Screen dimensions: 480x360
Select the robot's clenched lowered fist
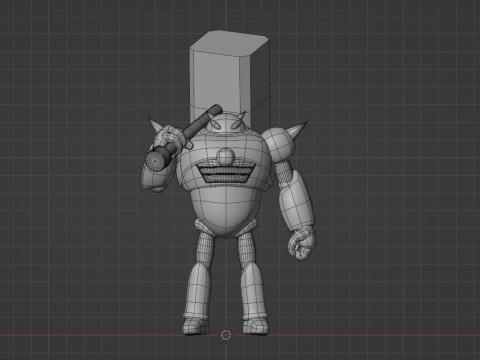(x=301, y=243)
